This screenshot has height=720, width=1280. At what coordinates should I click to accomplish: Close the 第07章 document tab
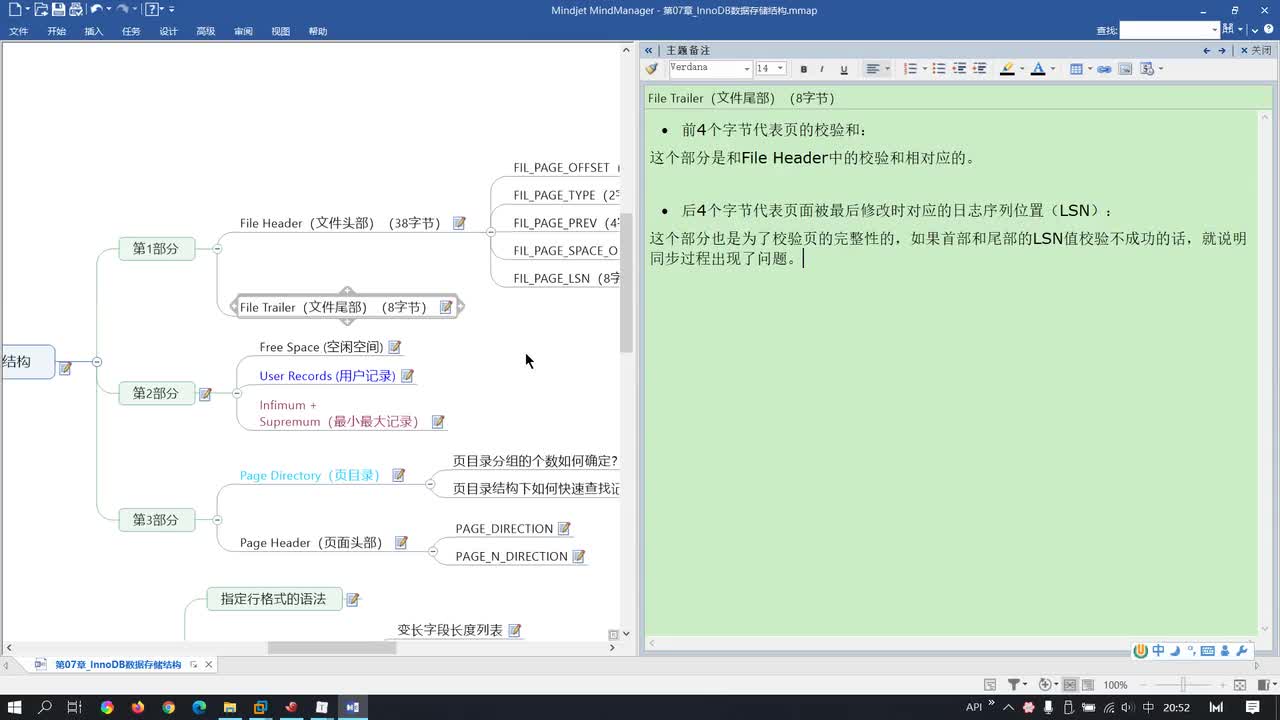pyautogui.click(x=209, y=665)
